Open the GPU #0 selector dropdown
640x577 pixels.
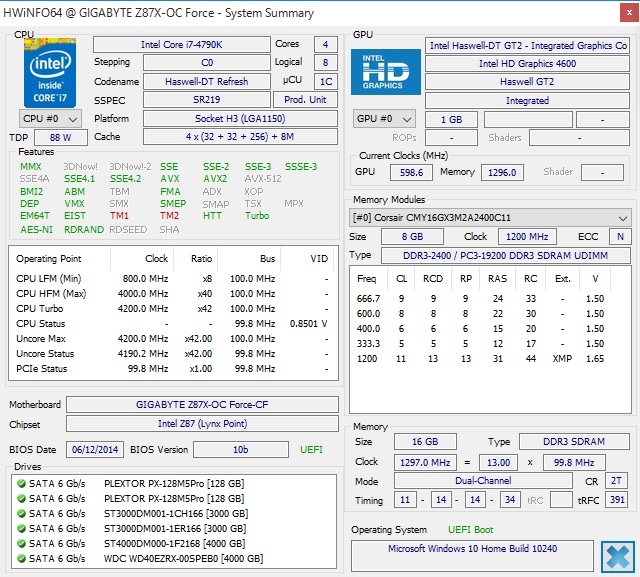pyautogui.click(x=384, y=119)
